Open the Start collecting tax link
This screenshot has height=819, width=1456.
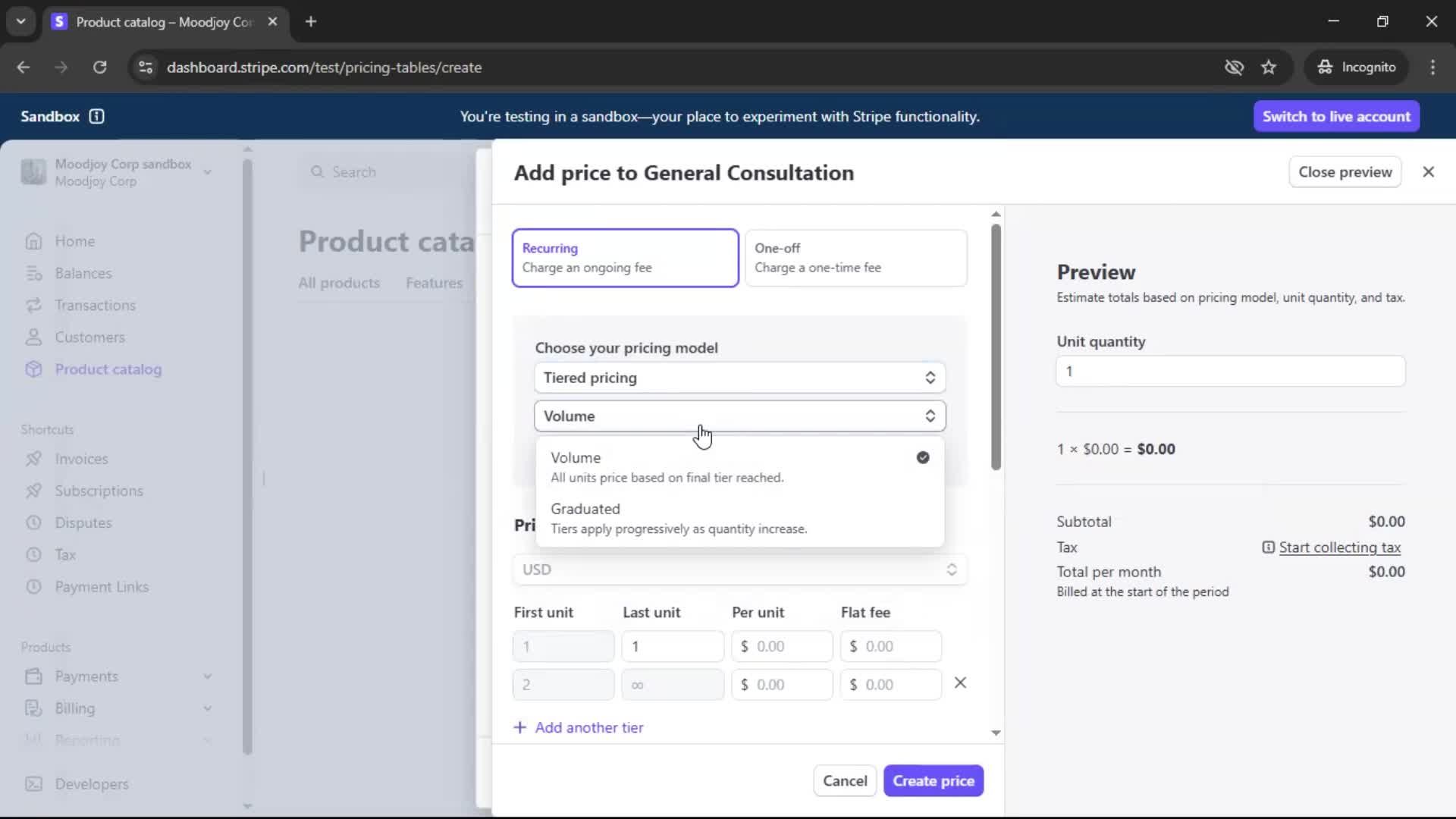point(1339,548)
